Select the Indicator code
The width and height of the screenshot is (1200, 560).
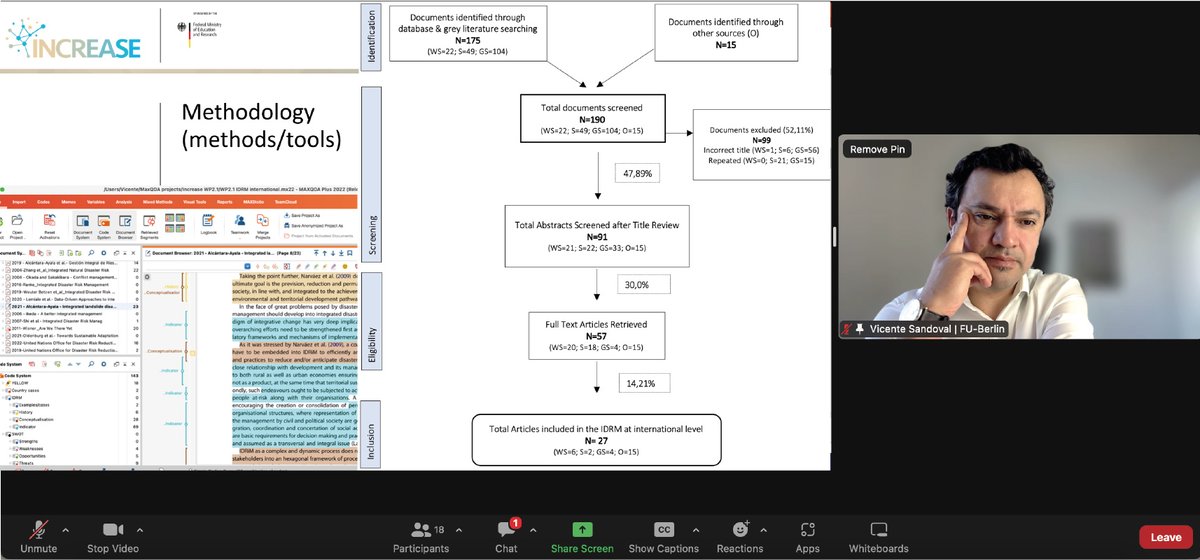pos(29,427)
